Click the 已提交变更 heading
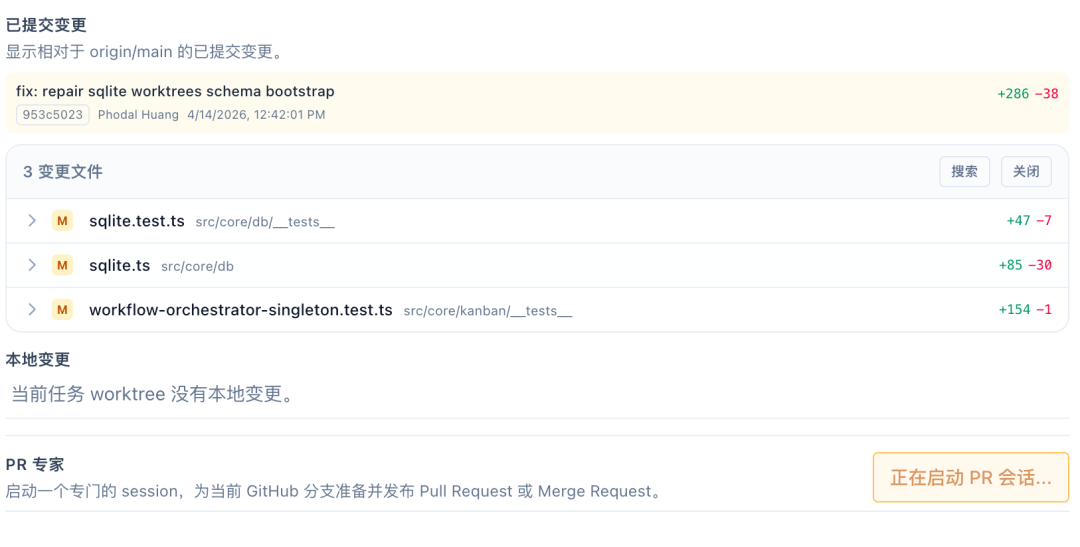This screenshot has height=547, width=1080. point(46,25)
